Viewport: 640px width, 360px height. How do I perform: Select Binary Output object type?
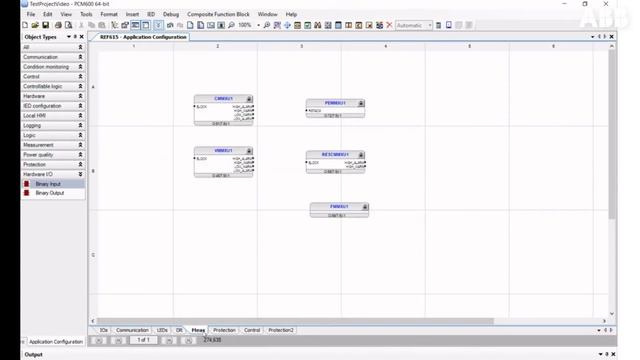click(53, 193)
